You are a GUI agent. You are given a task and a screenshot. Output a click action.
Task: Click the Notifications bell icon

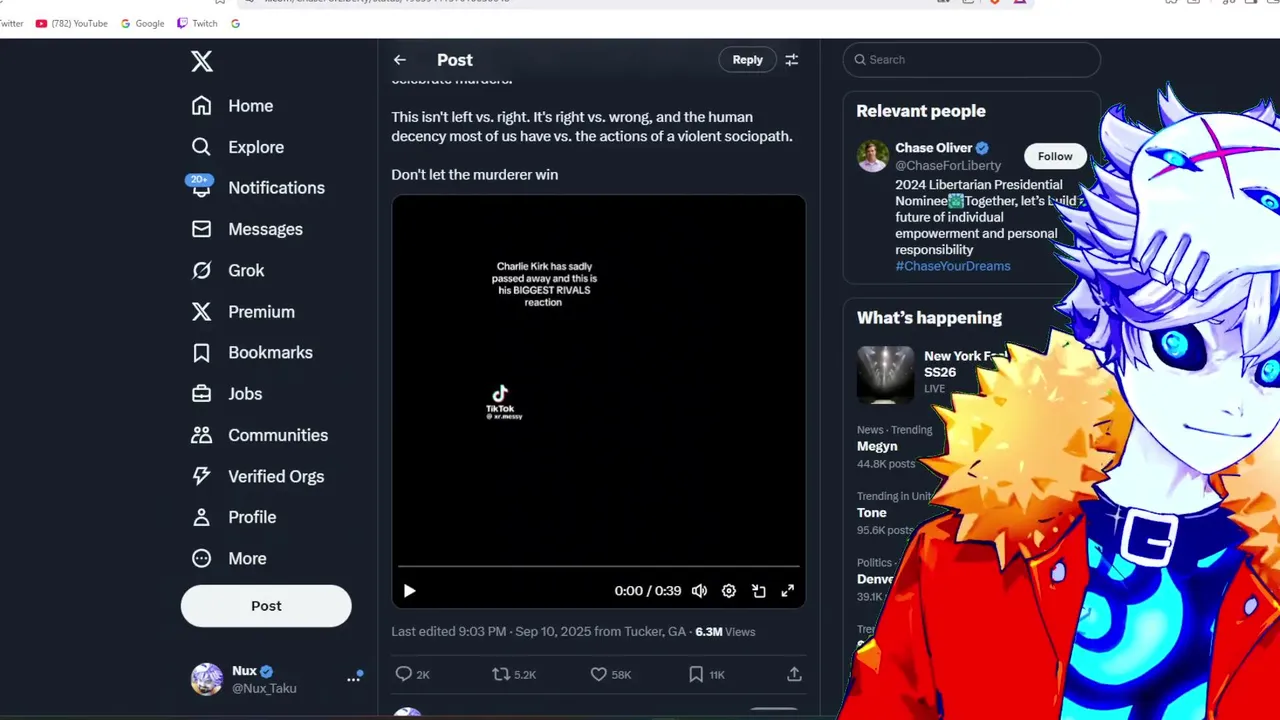pyautogui.click(x=202, y=188)
